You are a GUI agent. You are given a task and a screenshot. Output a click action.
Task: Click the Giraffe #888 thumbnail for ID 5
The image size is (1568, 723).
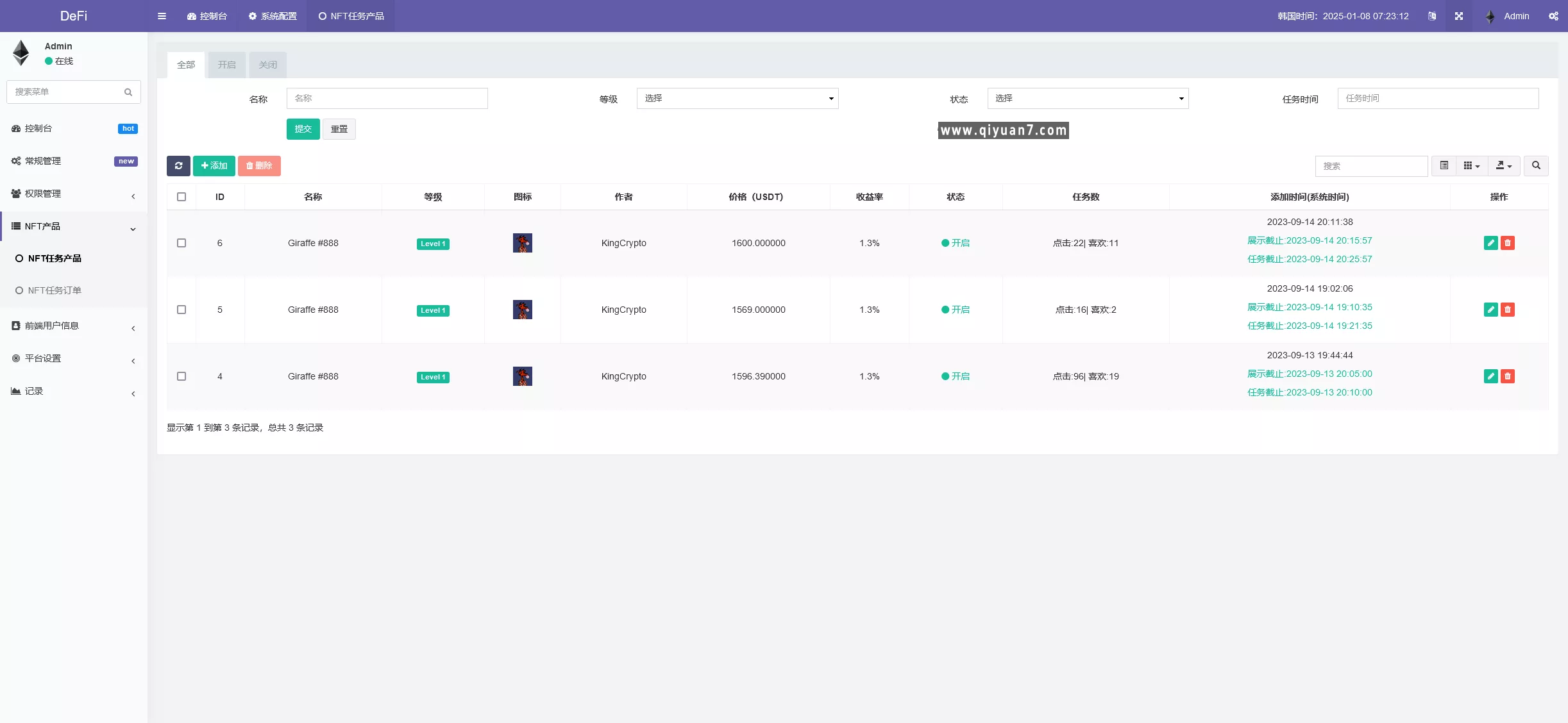[522, 310]
